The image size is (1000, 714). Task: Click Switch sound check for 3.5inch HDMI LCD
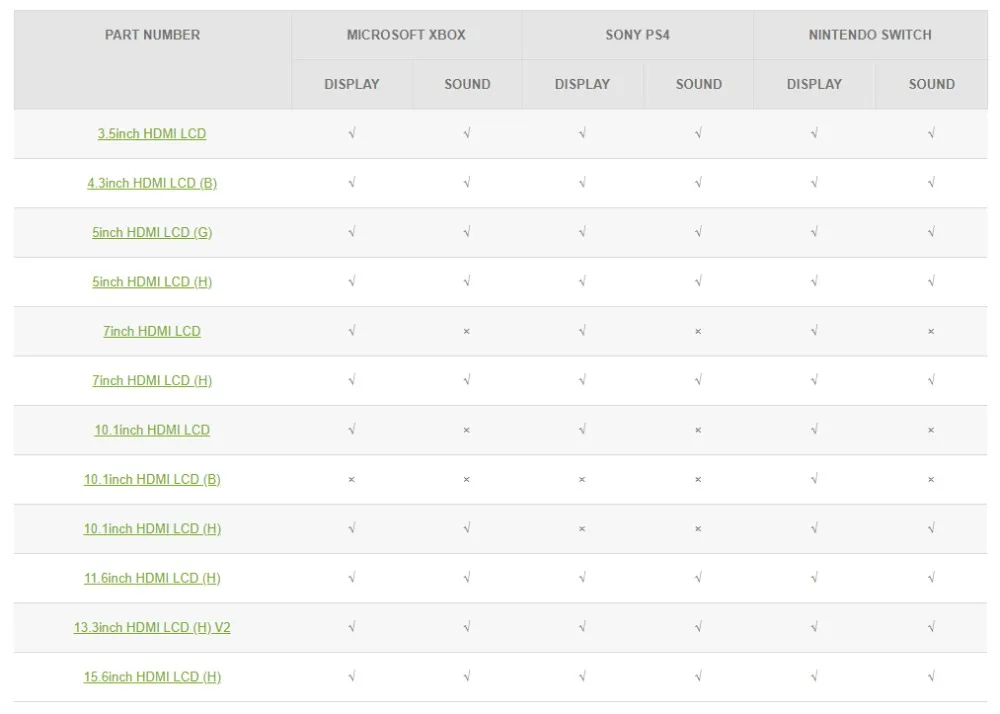click(932, 133)
